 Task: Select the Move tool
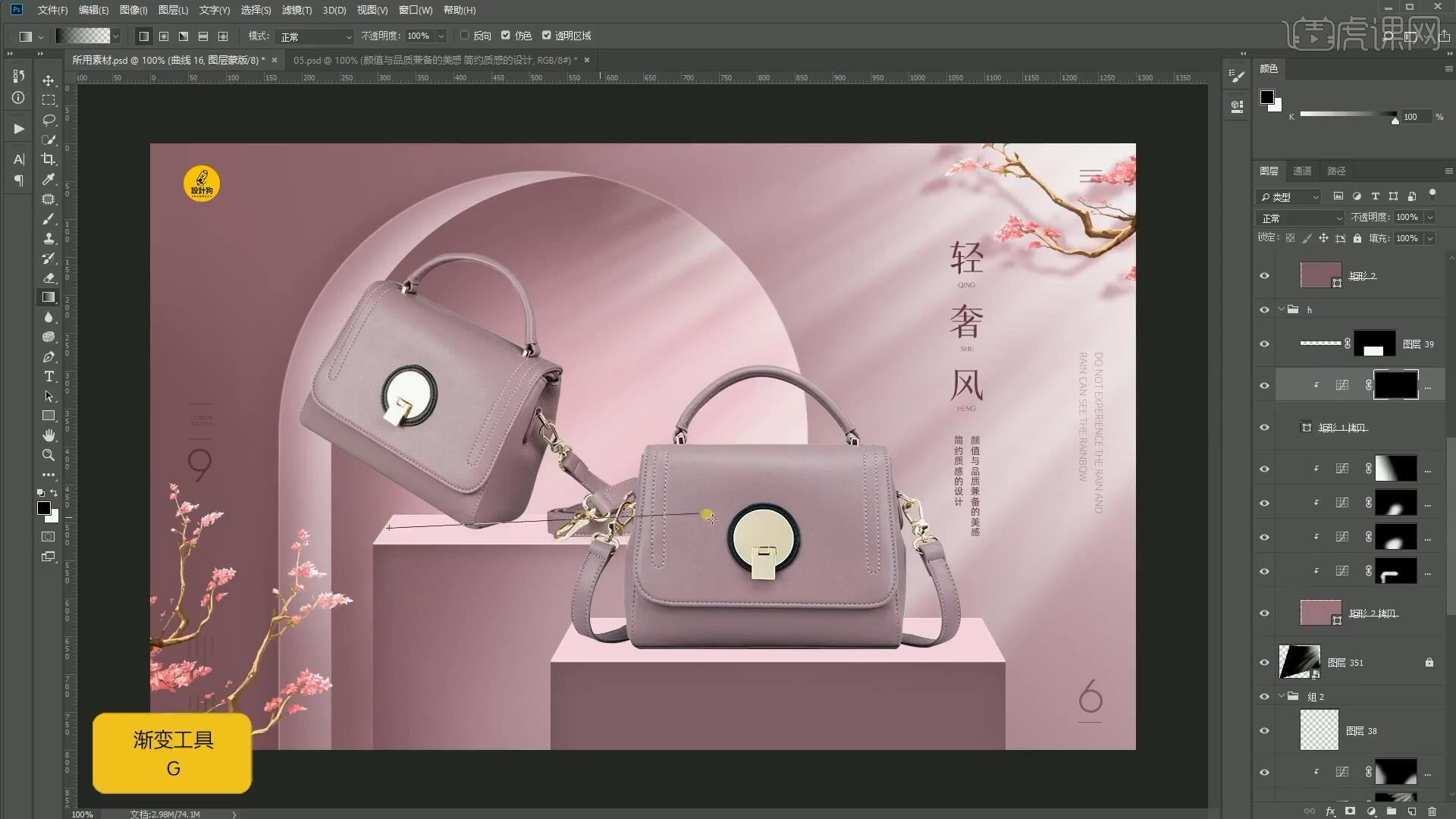coord(49,80)
